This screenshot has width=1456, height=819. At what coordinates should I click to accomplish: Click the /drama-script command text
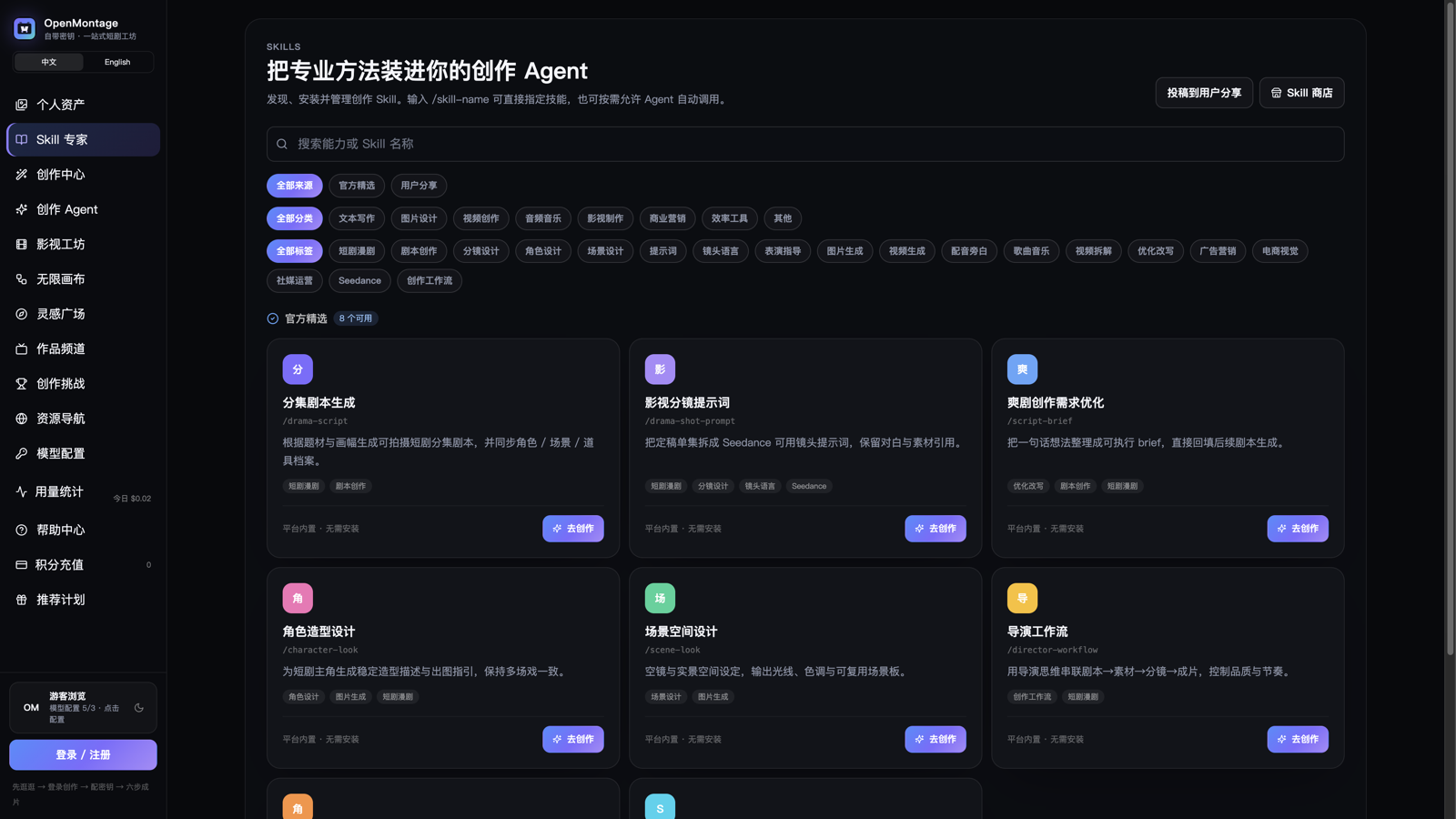coord(315,421)
